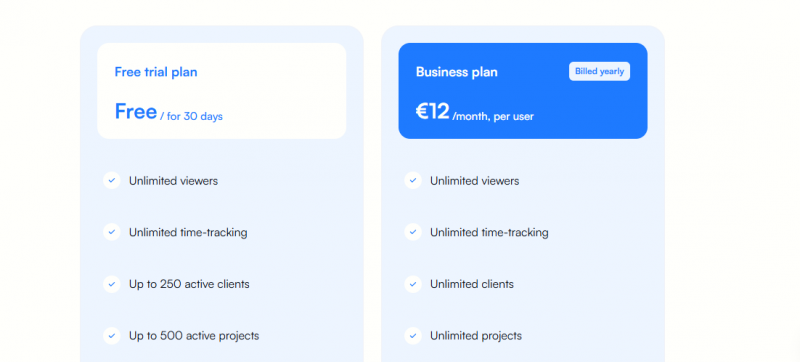The image size is (800, 362).
Task: Click the Free / for 30 days price
Action: (168, 112)
